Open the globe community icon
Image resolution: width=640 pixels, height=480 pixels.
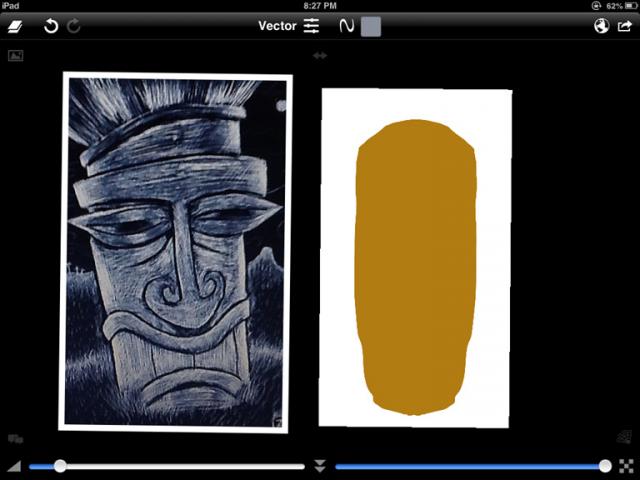601,26
